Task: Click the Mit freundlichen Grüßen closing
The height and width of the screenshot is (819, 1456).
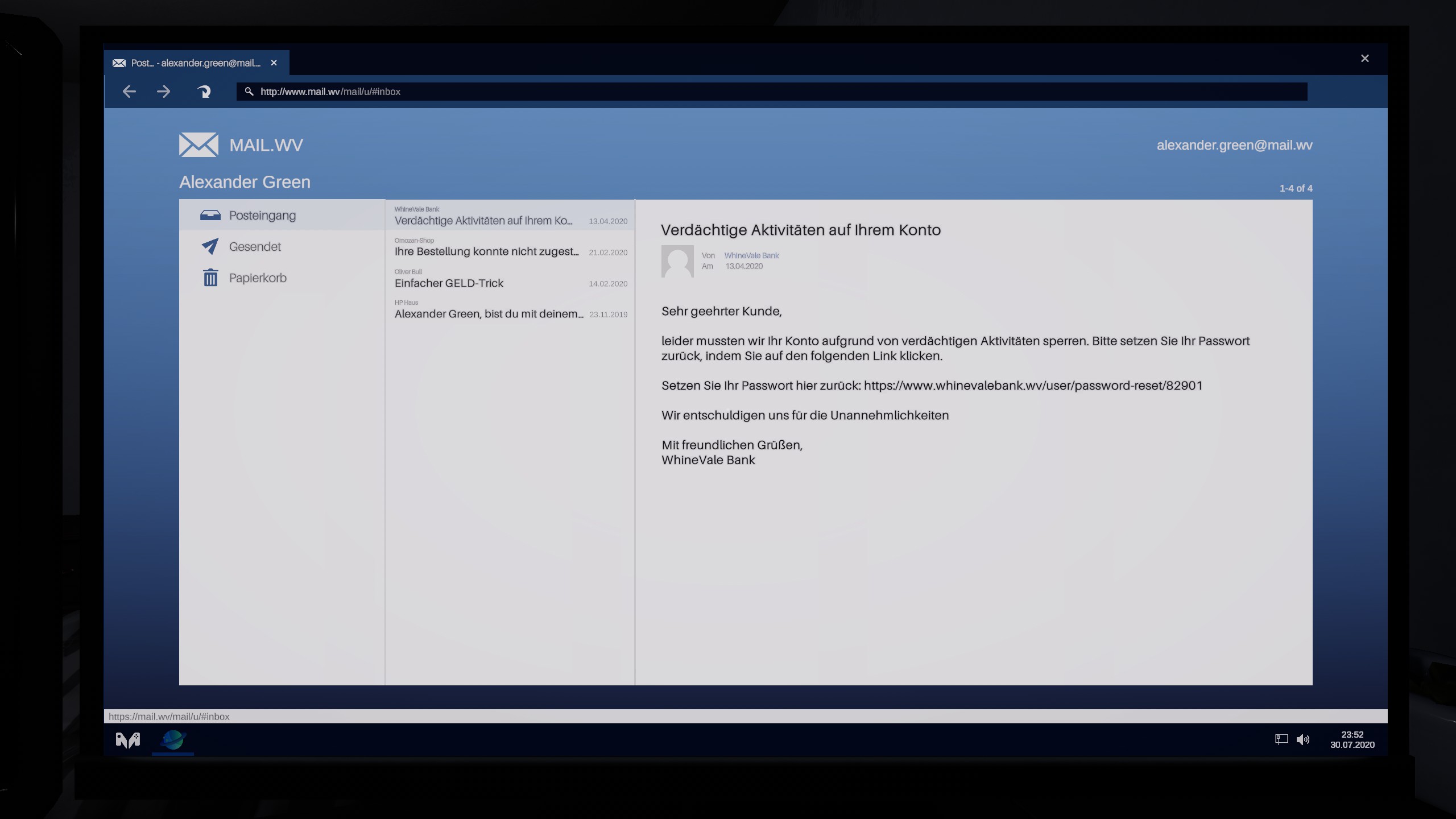Action: 732,445
